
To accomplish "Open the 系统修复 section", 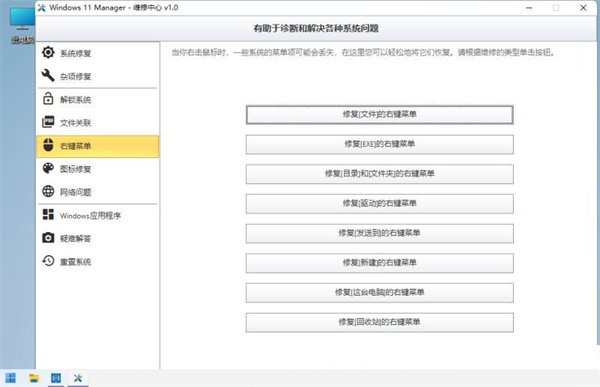I will coord(98,53).
